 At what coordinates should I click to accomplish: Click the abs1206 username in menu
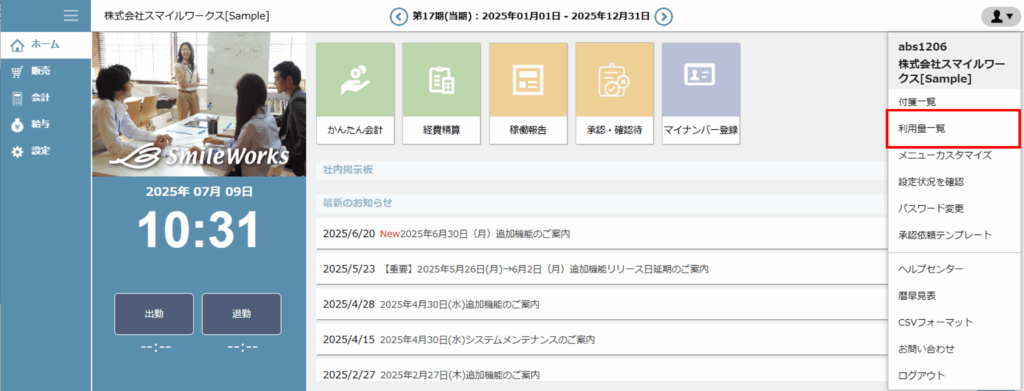[923, 47]
